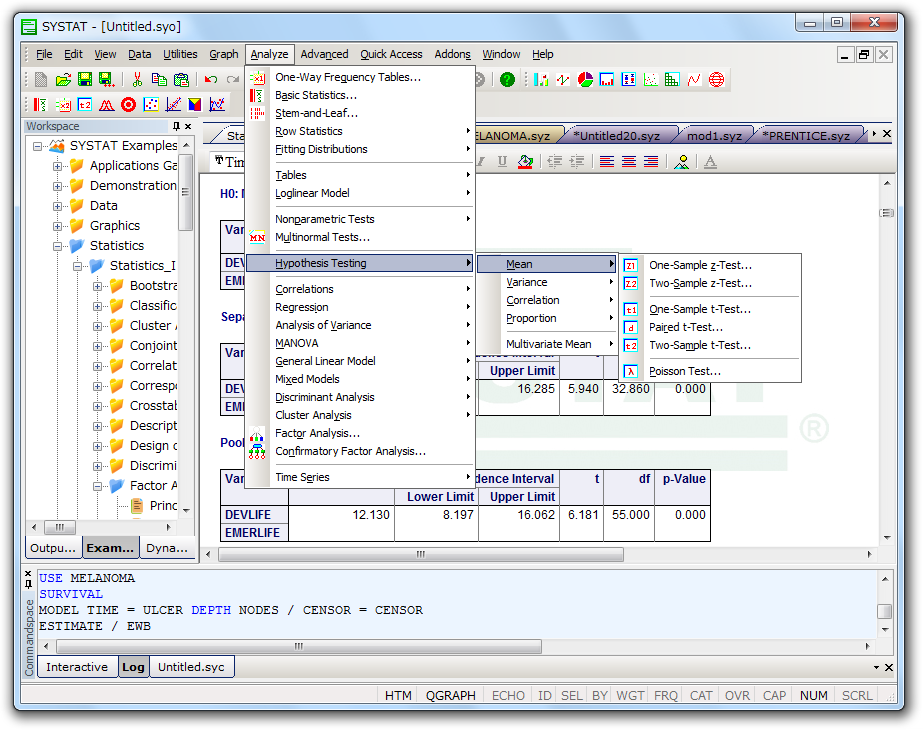Viewport: 923px width, 730px height.
Task: Click the align left text icon
Action: 607,161
